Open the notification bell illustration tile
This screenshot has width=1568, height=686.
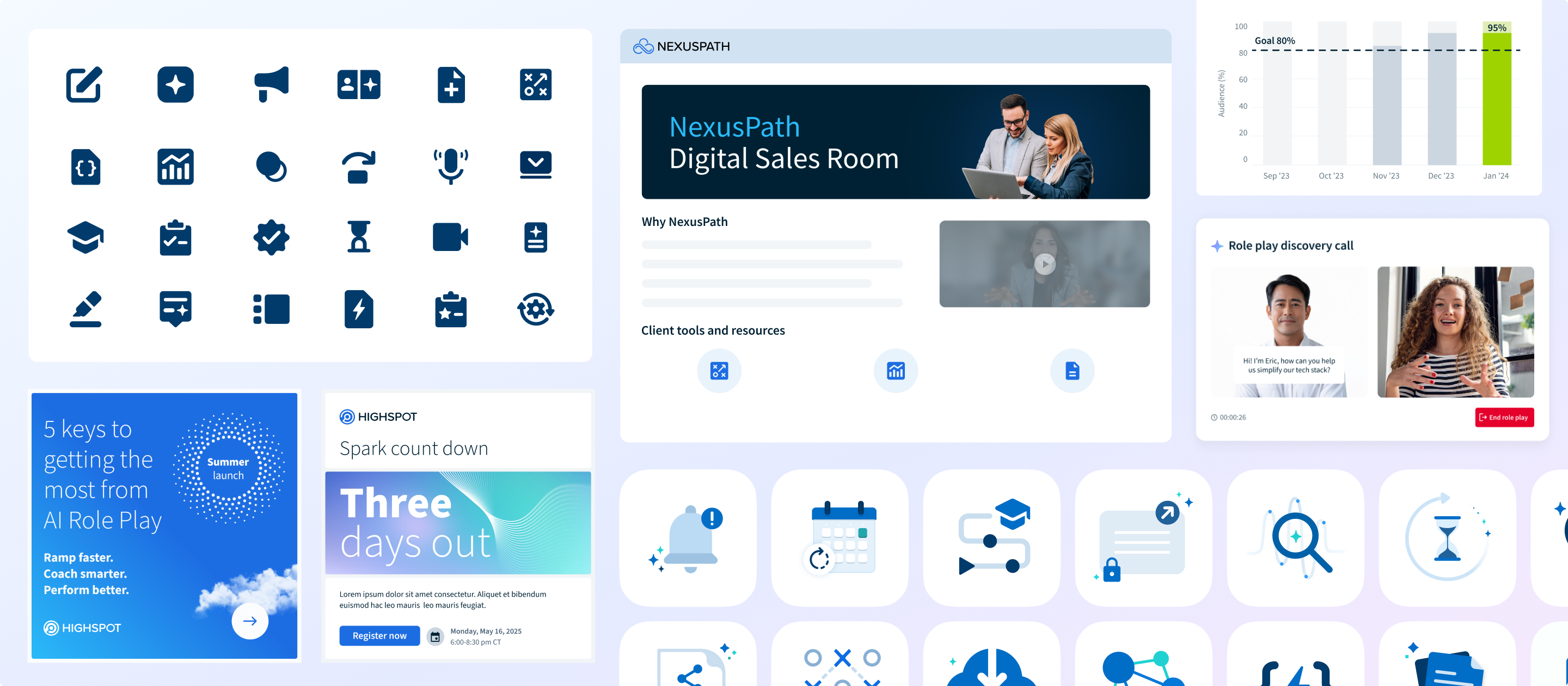688,537
